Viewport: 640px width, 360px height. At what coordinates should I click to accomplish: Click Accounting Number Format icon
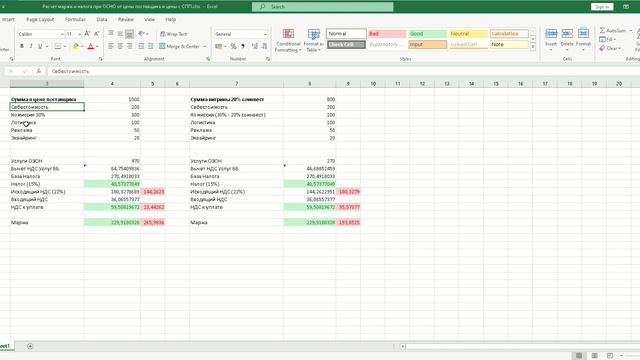(x=219, y=46)
